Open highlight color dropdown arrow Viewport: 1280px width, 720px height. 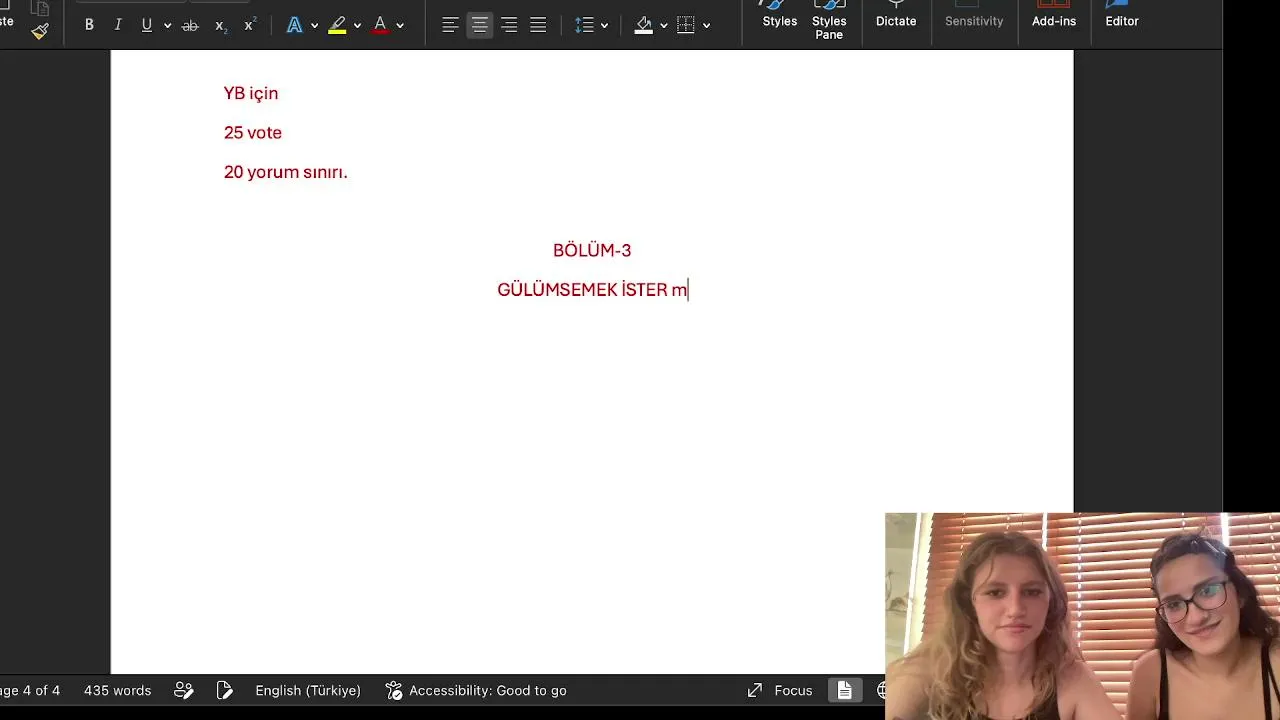(x=357, y=25)
